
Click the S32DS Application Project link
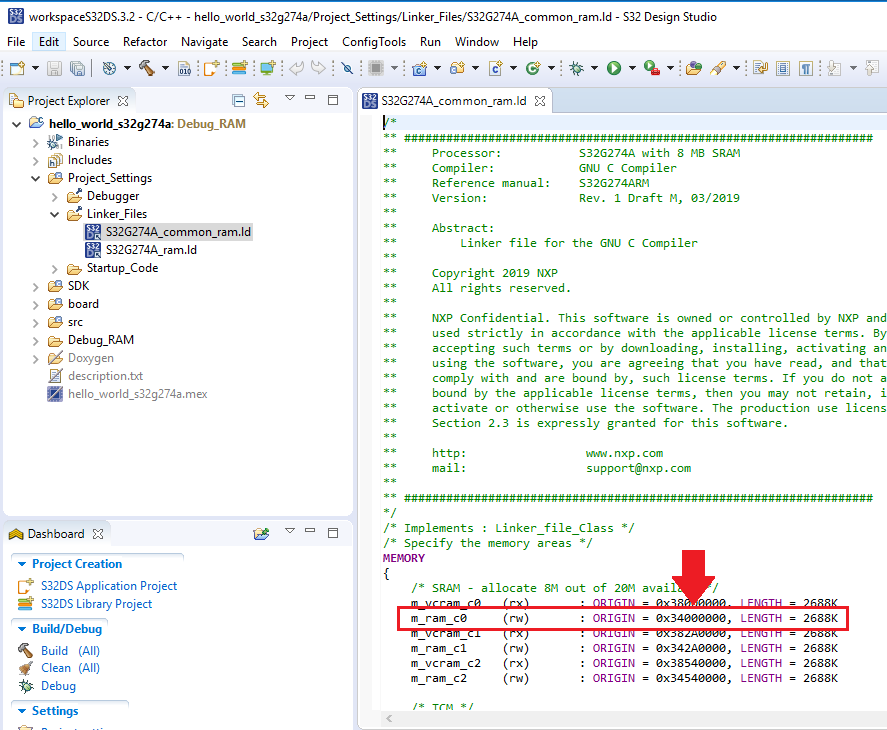(108, 586)
